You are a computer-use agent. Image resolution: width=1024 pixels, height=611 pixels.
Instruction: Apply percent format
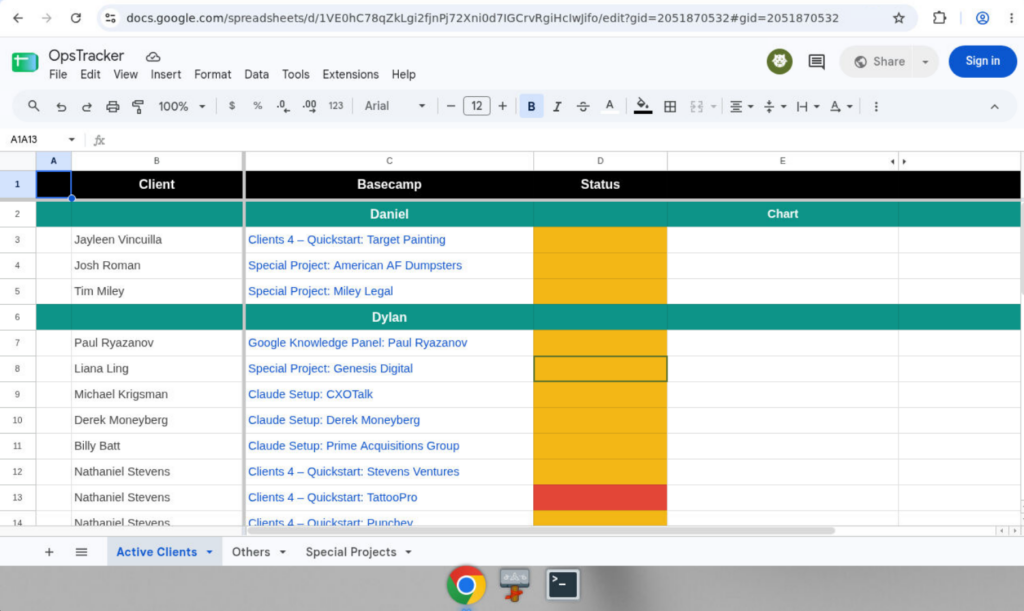tap(257, 106)
